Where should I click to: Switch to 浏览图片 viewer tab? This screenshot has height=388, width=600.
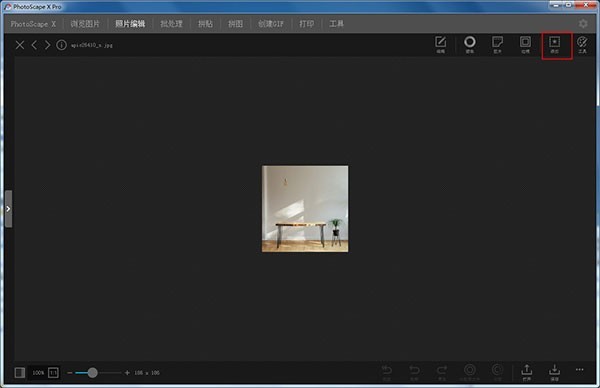[85, 24]
